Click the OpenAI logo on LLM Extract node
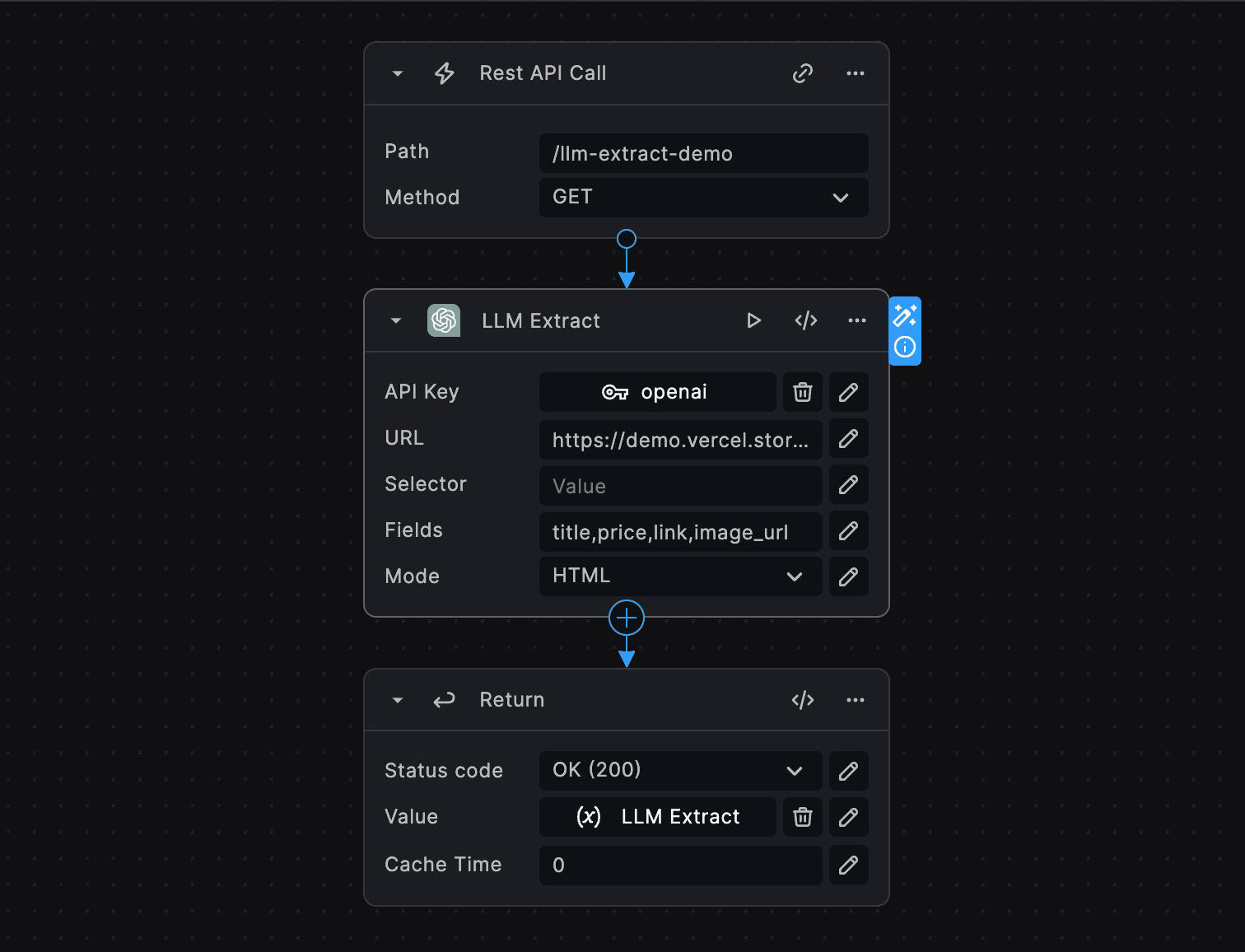This screenshot has width=1245, height=952. point(444,320)
